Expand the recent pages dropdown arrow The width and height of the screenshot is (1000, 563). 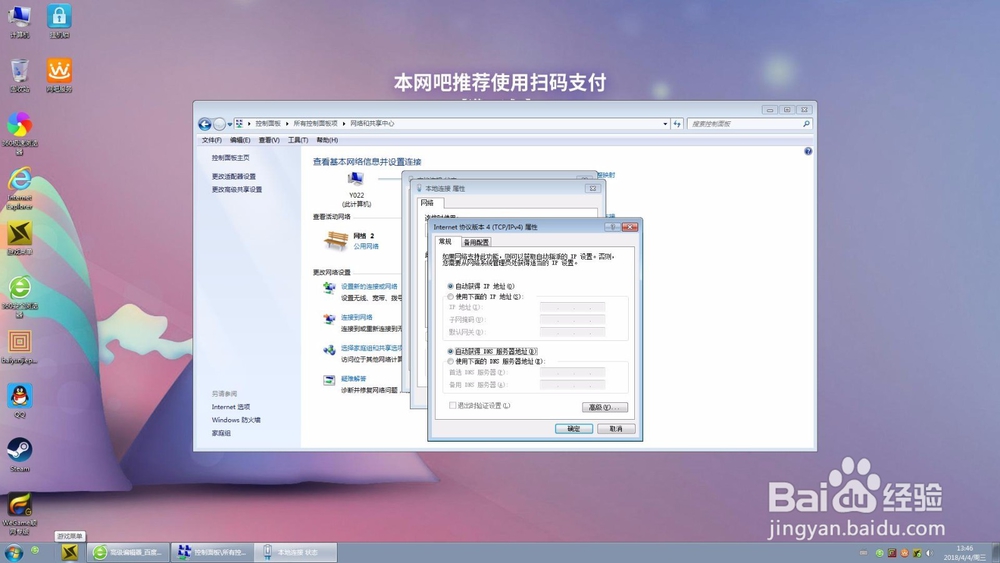point(230,124)
